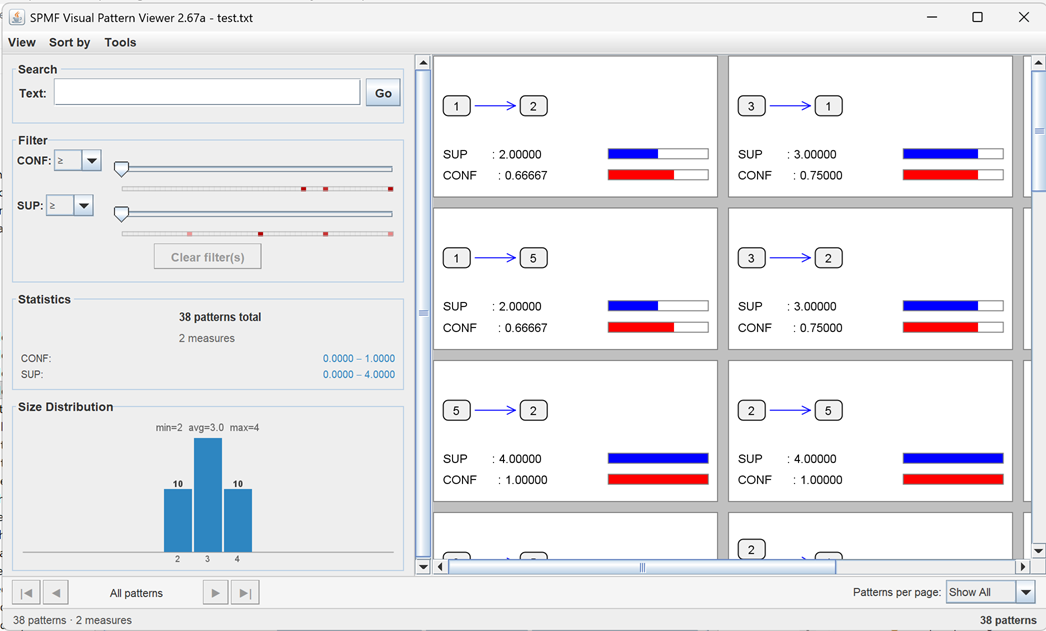
Task: Click the bold '38 patterns' count at bottom right
Action: click(1008, 620)
